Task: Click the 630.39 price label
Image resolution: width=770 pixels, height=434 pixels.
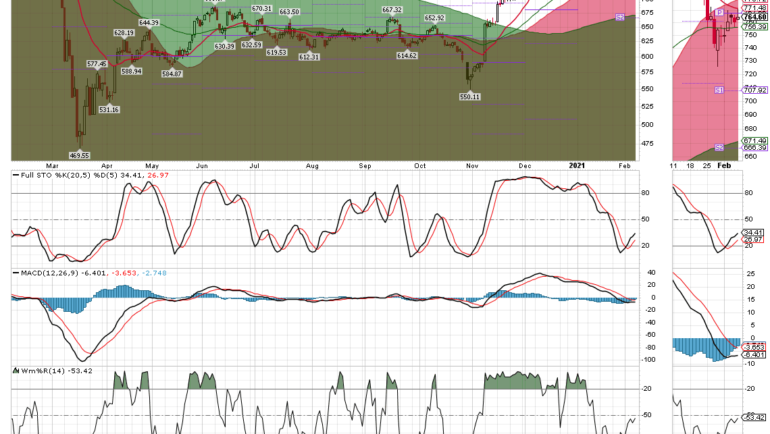Action: (x=224, y=46)
